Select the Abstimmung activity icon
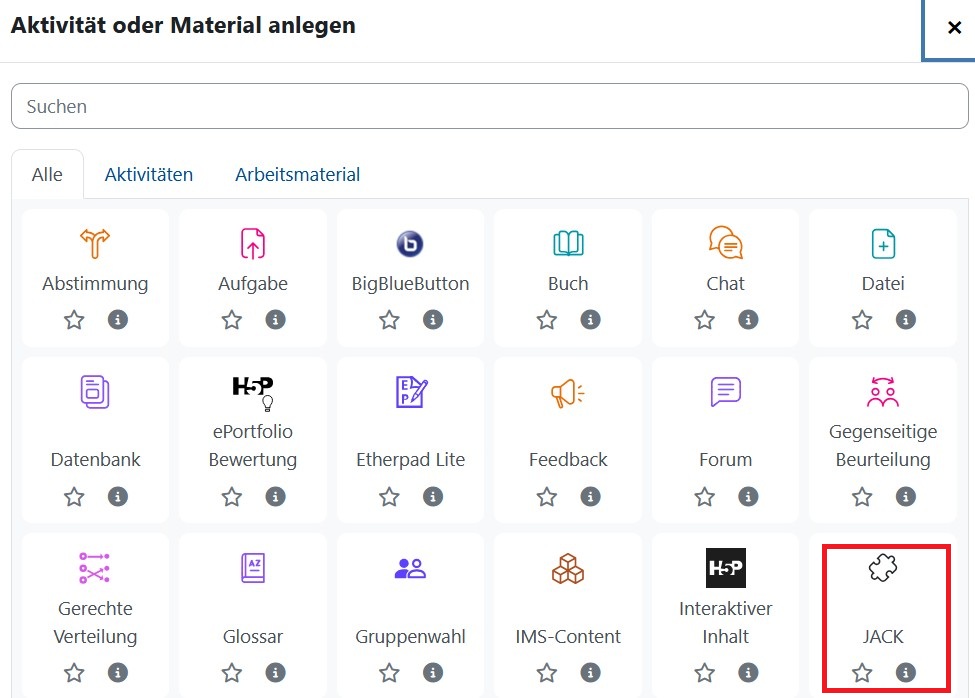The height and width of the screenshot is (698, 975). tap(95, 243)
